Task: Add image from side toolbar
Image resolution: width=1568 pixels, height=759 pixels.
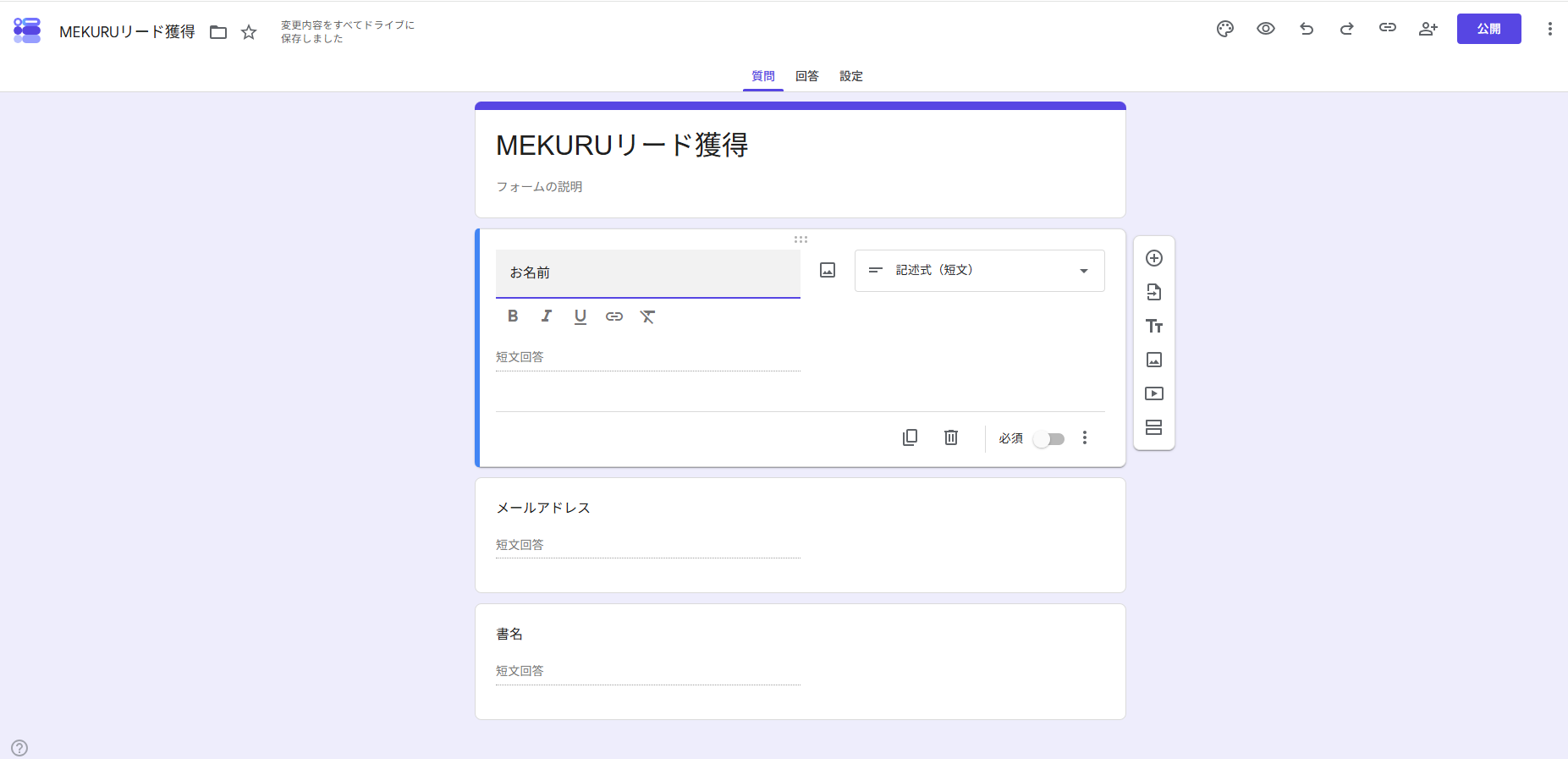Action: (x=1154, y=360)
